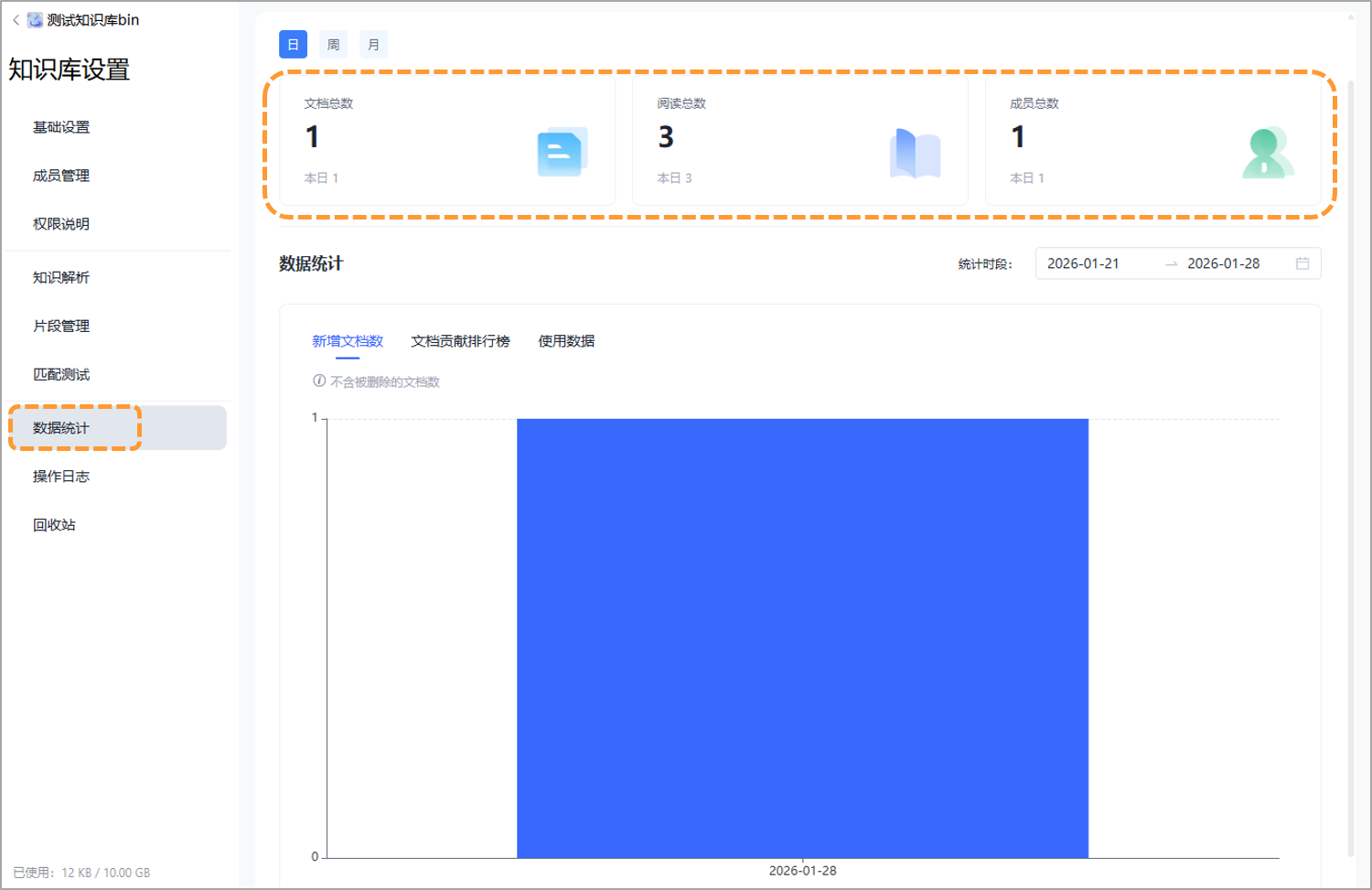Click the knowledge base icon beside 测试知识库bin

pyautogui.click(x=35, y=18)
